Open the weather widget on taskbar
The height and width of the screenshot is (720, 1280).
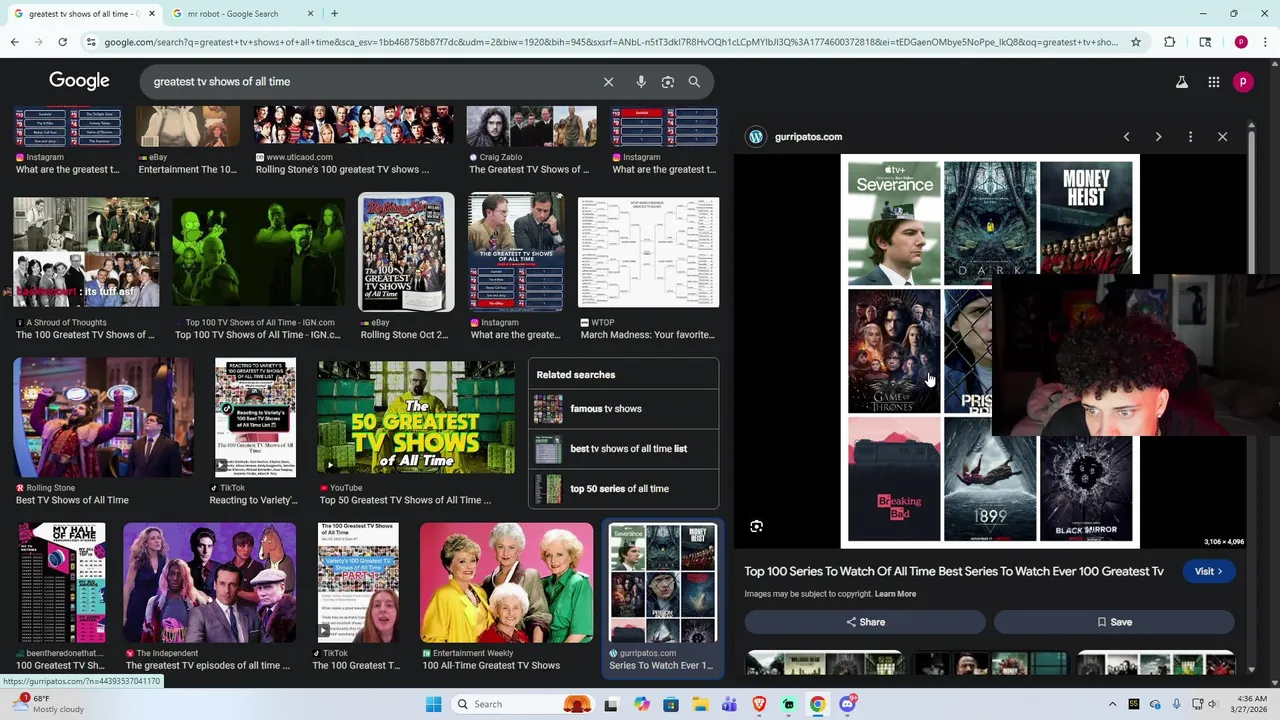pos(47,704)
